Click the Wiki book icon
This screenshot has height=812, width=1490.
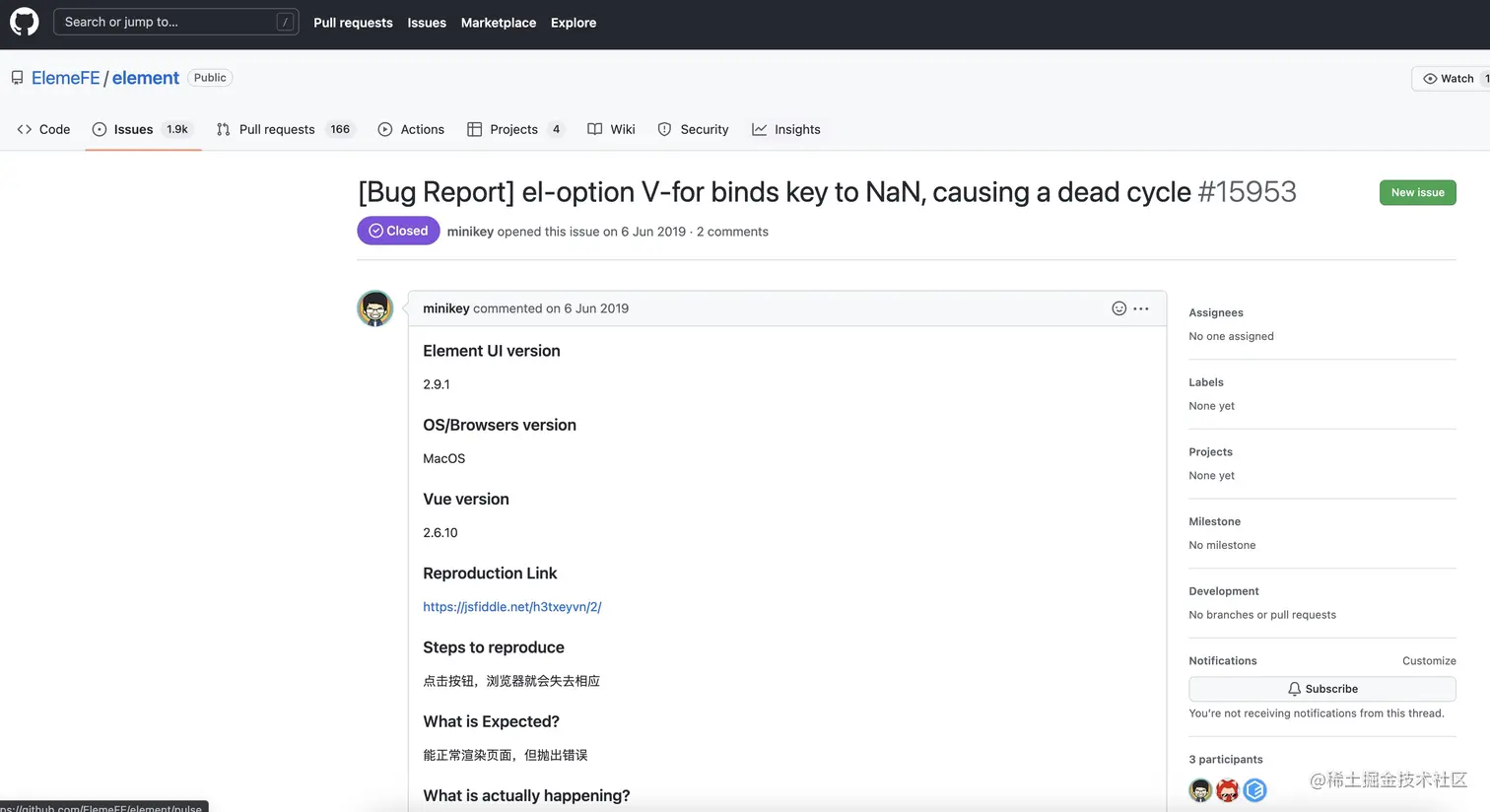595,129
